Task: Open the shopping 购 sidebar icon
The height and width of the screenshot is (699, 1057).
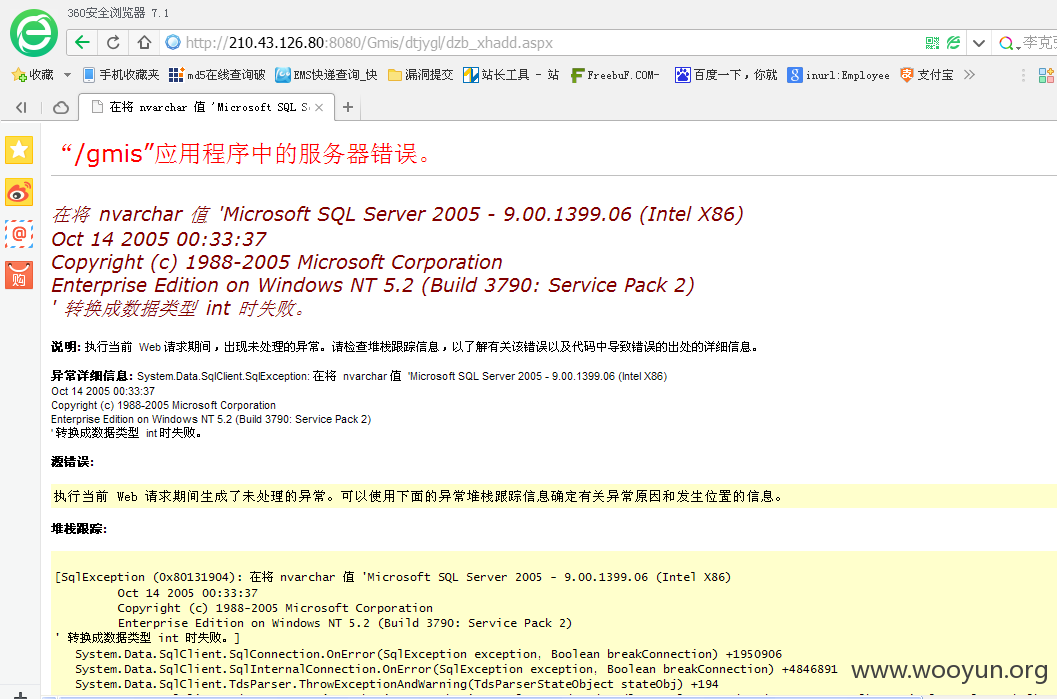Action: tap(19, 276)
